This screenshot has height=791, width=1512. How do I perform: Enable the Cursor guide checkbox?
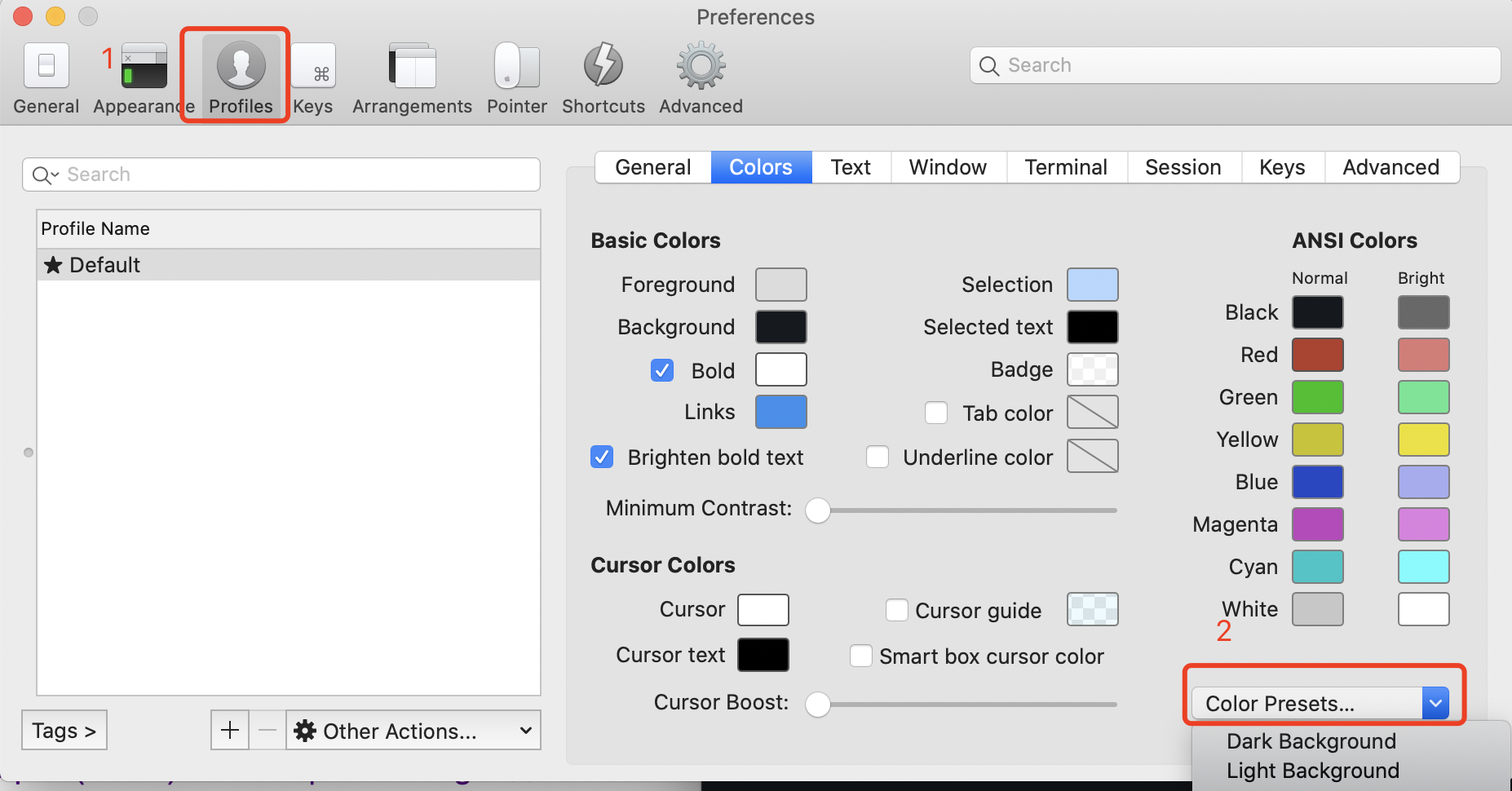pos(896,609)
